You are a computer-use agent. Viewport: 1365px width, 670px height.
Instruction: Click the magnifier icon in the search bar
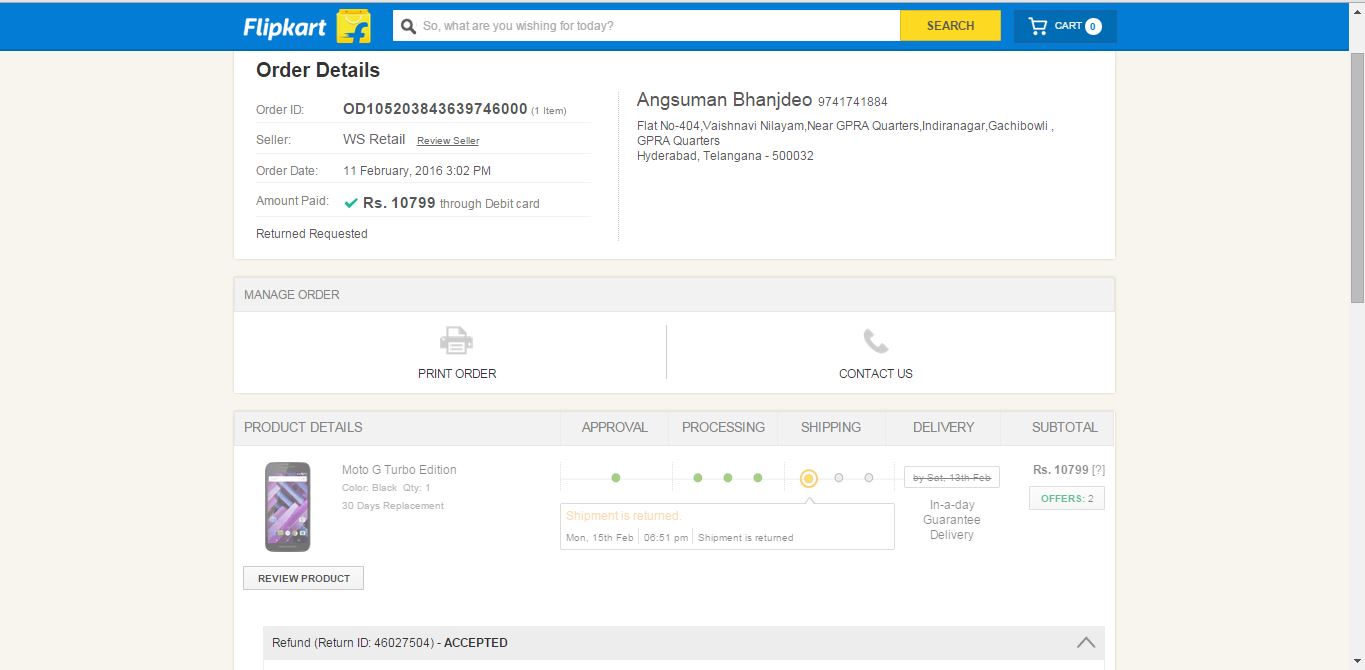click(408, 26)
